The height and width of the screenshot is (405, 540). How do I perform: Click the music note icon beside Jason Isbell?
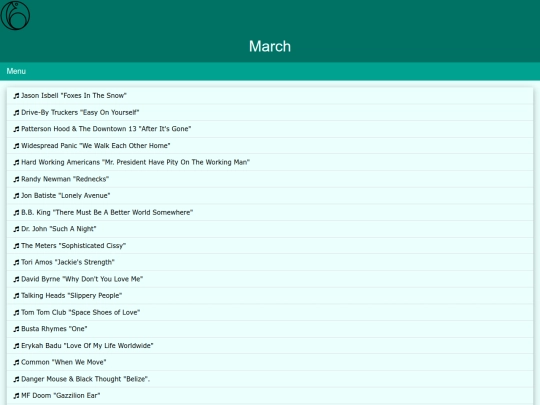[x=16, y=96]
